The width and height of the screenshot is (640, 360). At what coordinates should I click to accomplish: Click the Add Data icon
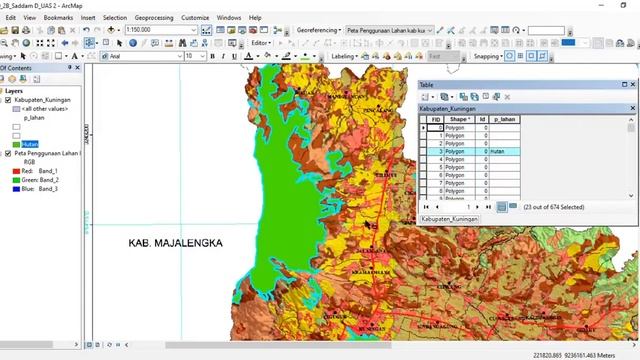[111, 30]
